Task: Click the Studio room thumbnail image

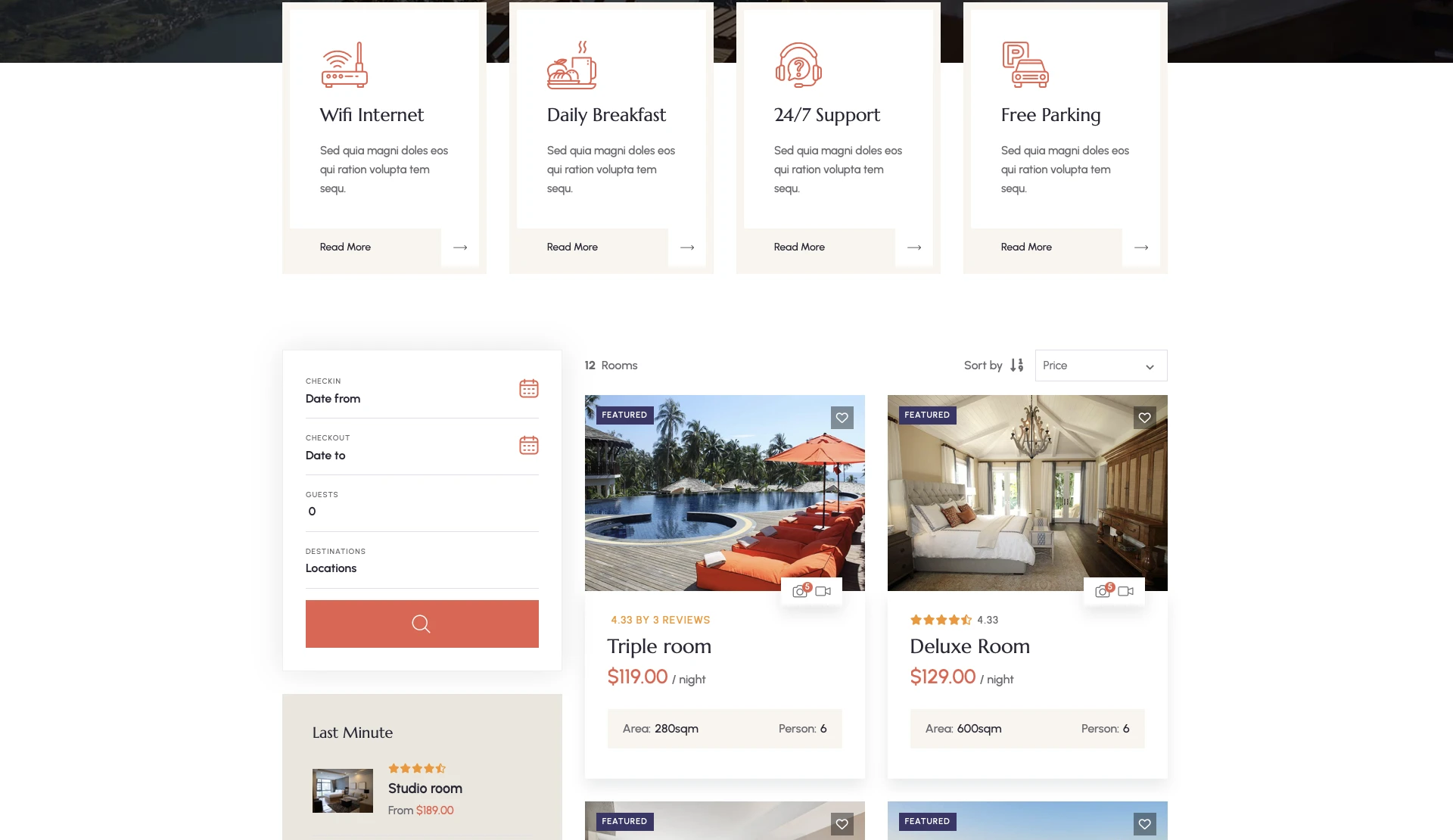Action: 342,791
